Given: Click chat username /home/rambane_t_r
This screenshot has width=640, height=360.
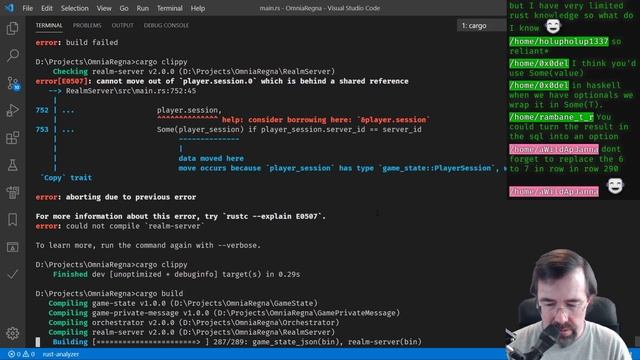Looking at the screenshot, I should click(551, 117).
